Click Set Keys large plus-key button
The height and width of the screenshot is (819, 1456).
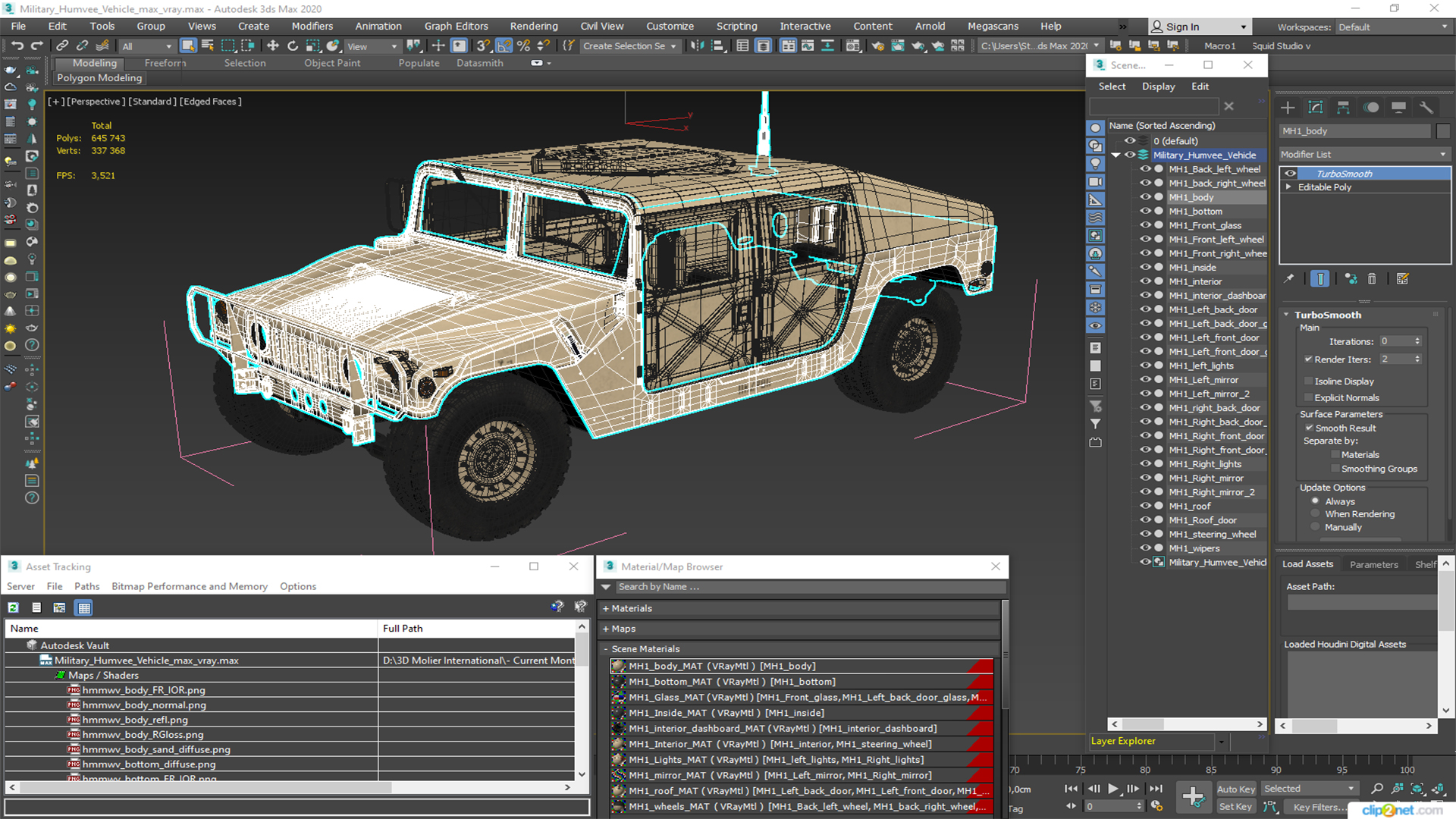pos(1193,796)
